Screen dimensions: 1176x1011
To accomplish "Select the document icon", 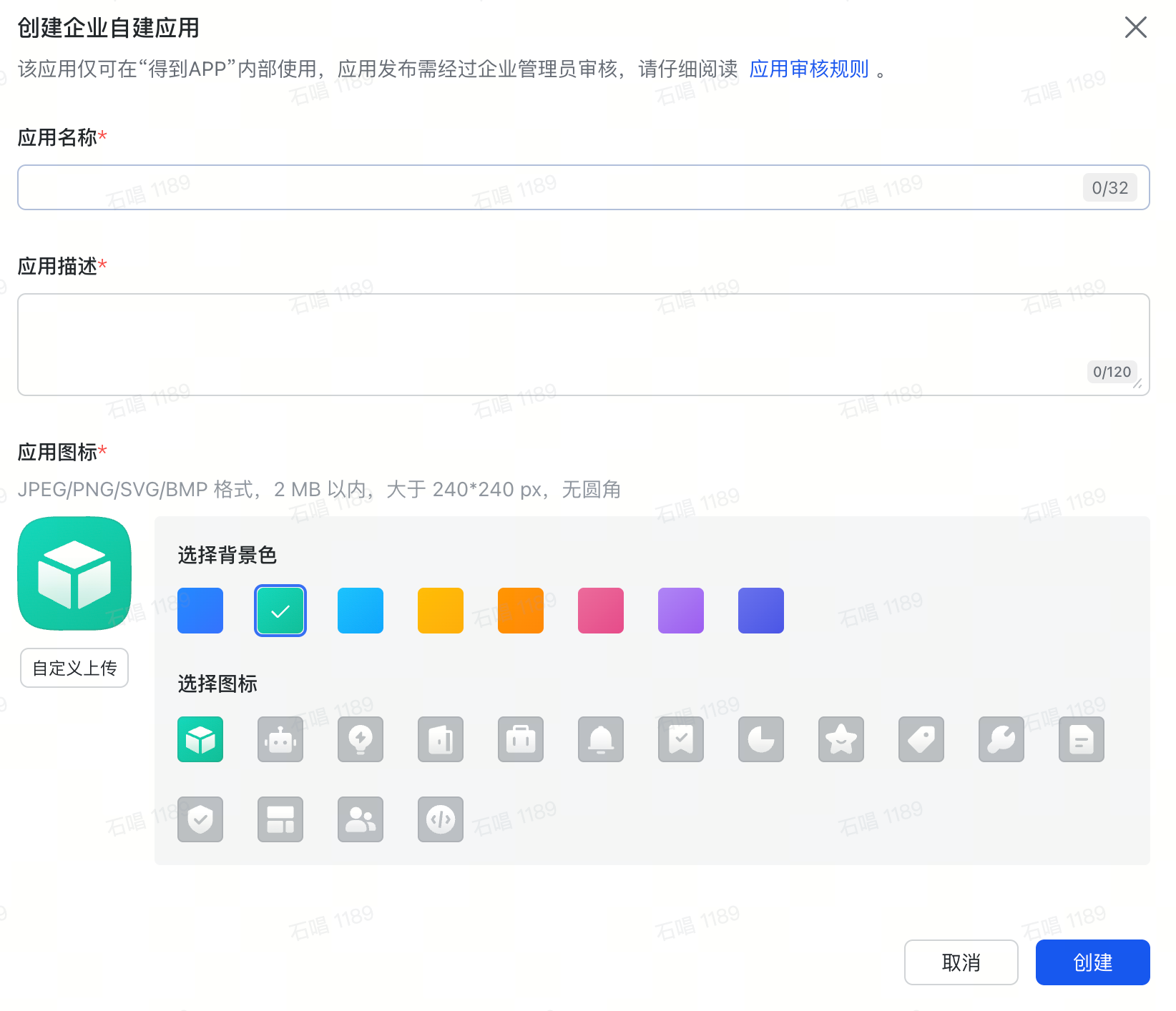I will (x=1081, y=739).
